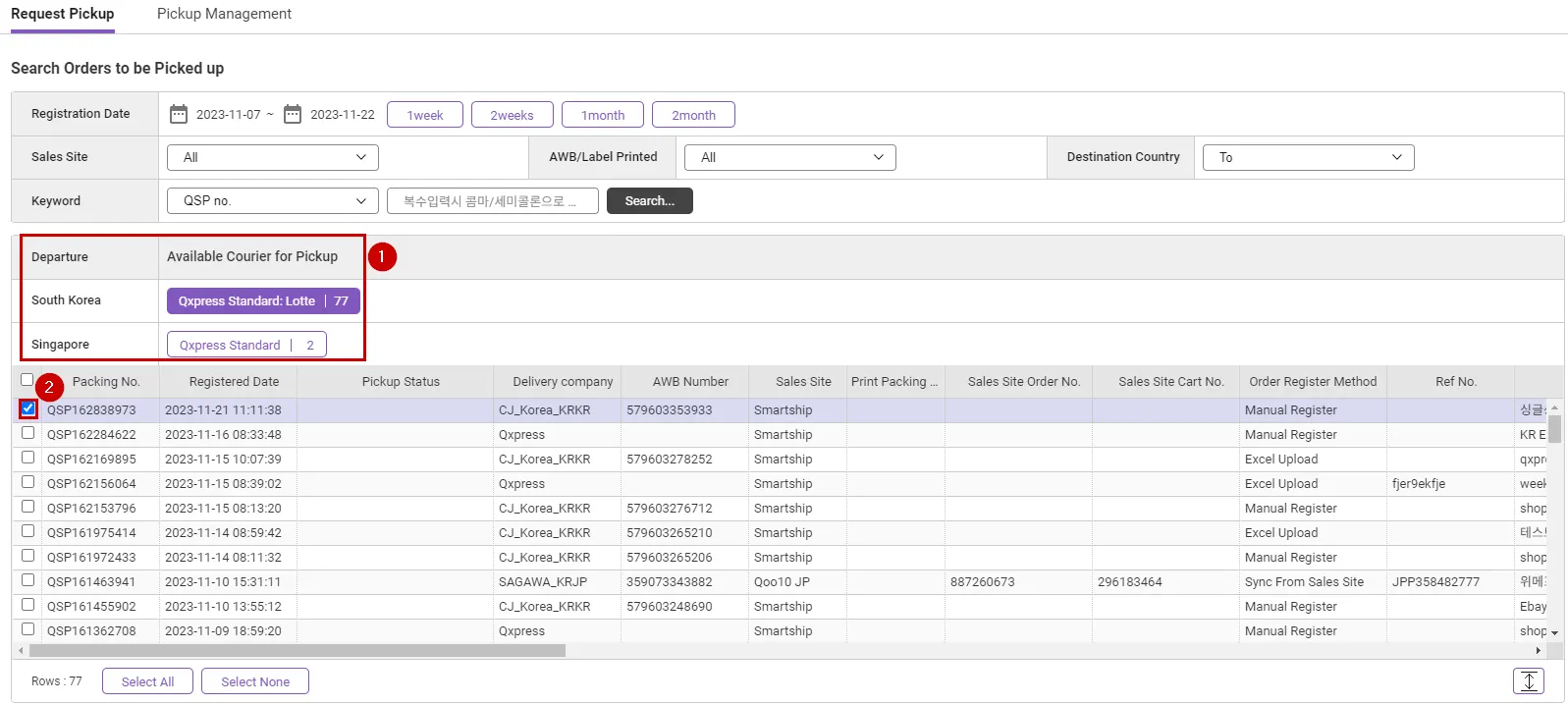This screenshot has width=1568, height=705.
Task: Click the keyword search input field
Action: coord(492,200)
